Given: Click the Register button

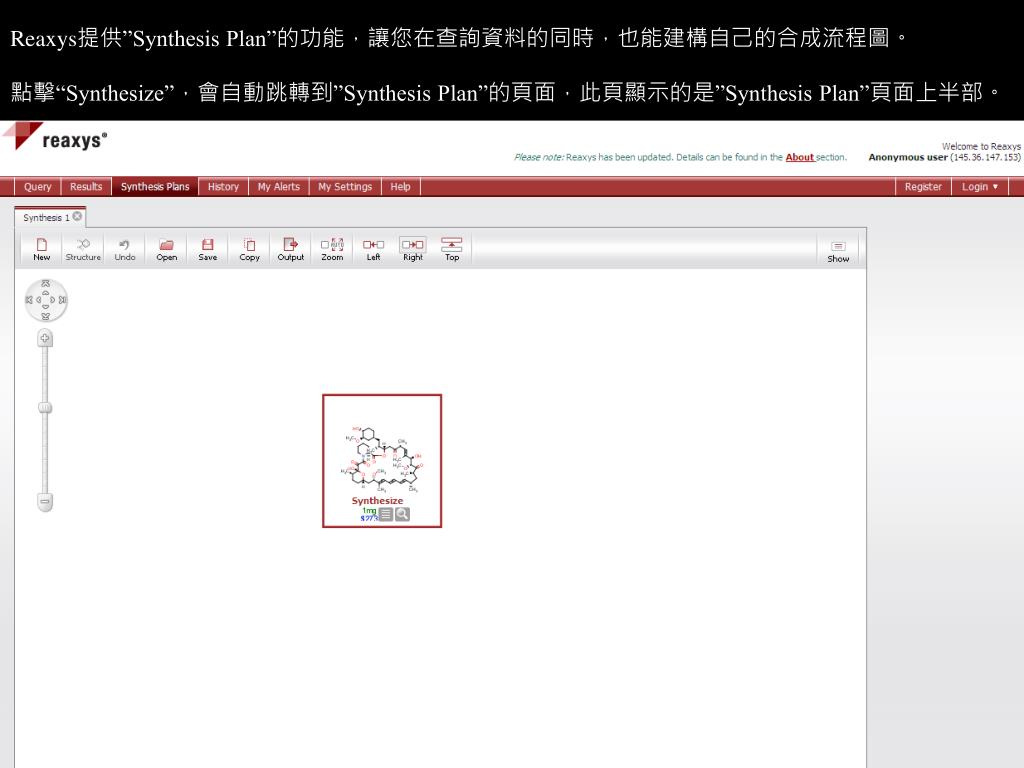Looking at the screenshot, I should (923, 186).
